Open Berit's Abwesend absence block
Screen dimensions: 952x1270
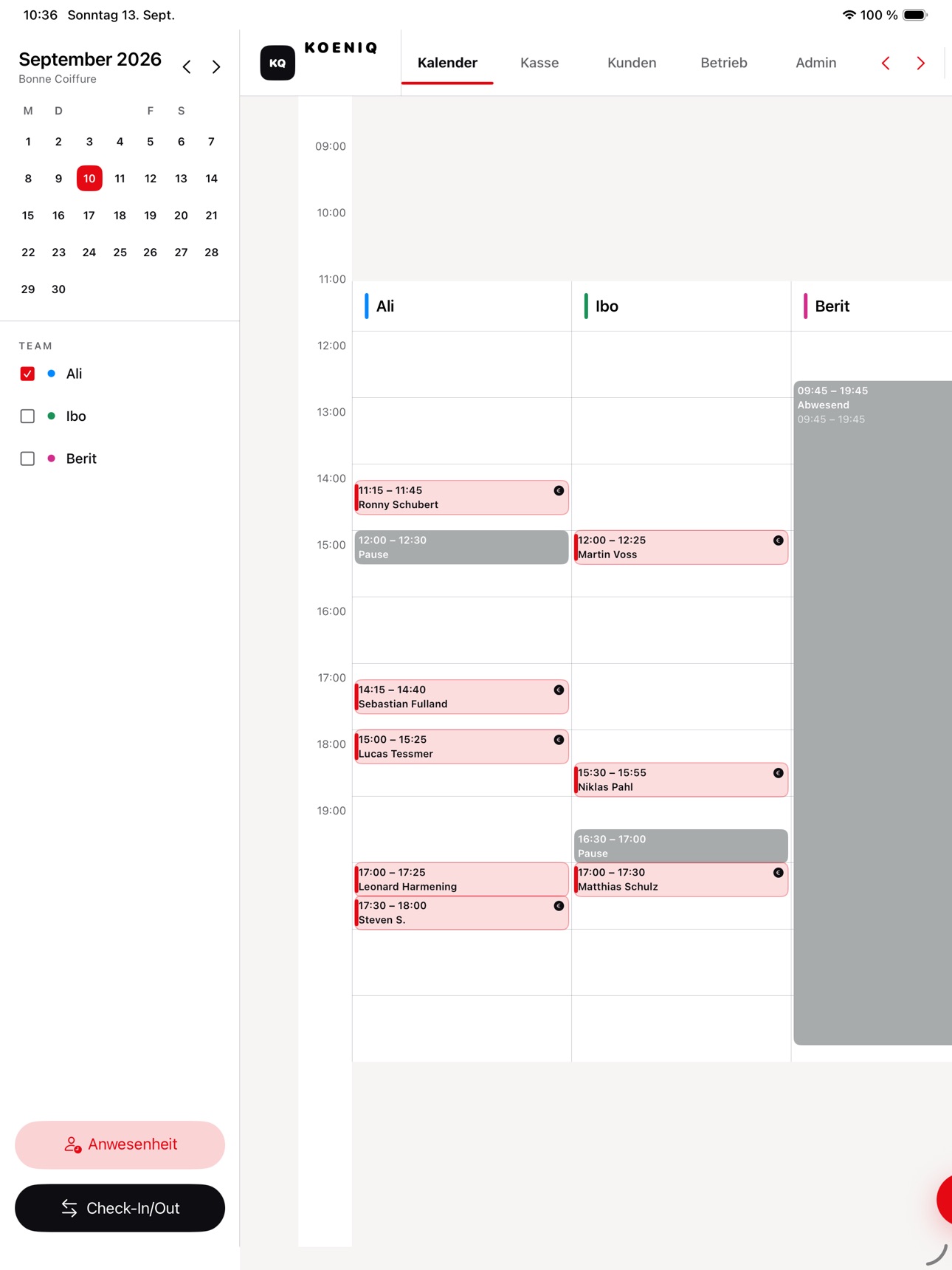(x=872, y=713)
